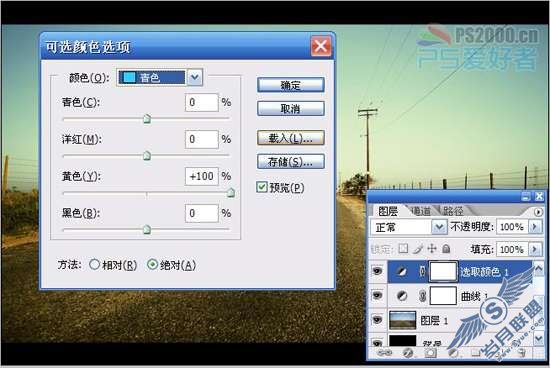
Task: Hide the 图层 1 layer visibility eye
Action: [377, 320]
